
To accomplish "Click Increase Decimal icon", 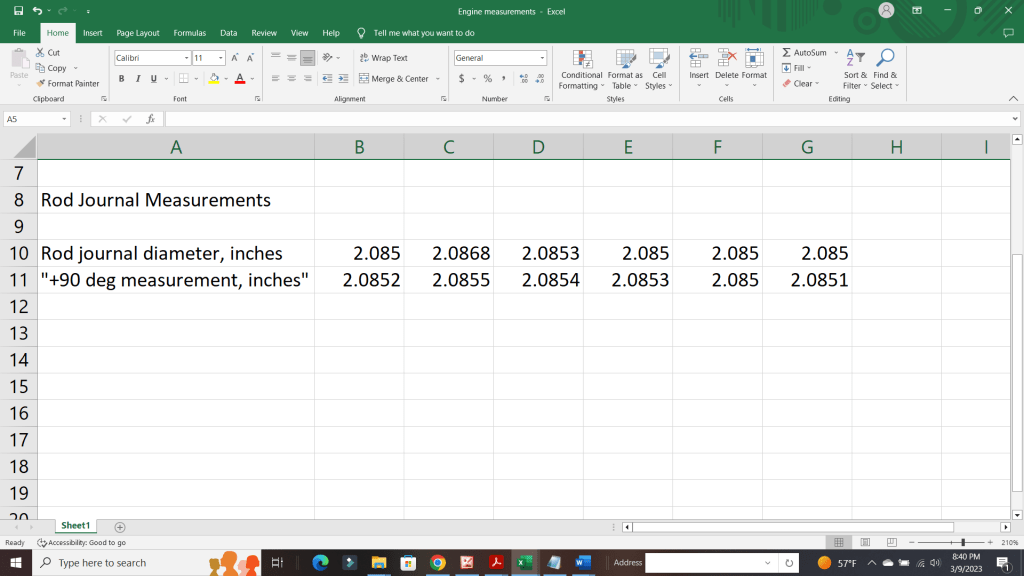I will coord(525,79).
